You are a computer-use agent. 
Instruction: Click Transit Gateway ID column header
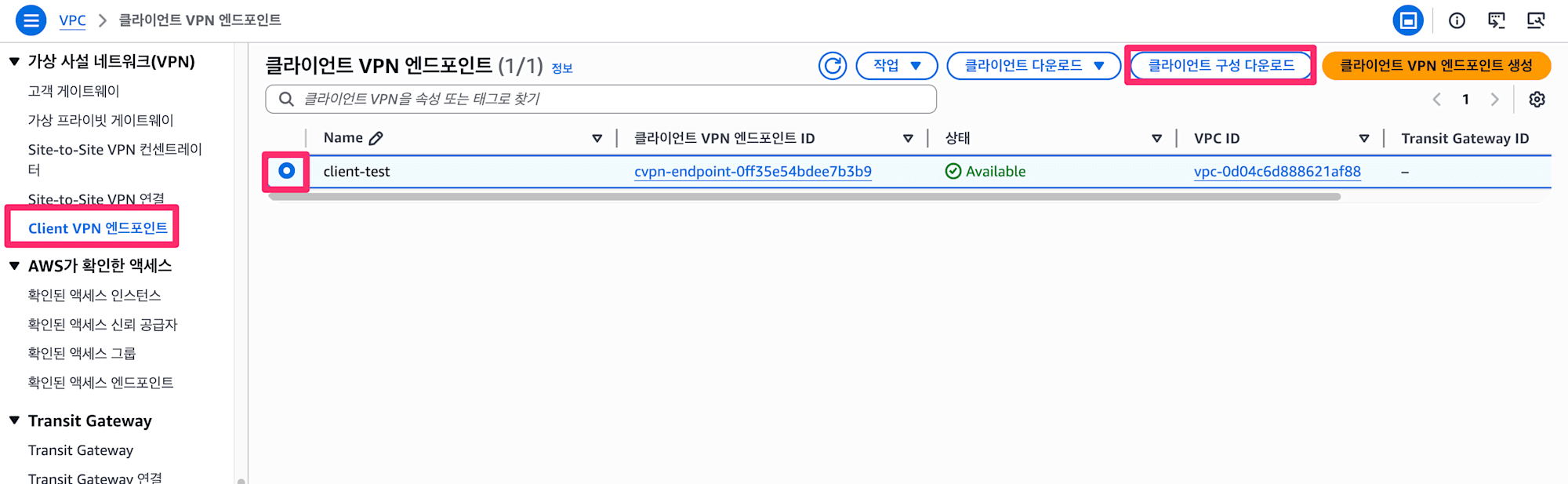pos(1465,139)
